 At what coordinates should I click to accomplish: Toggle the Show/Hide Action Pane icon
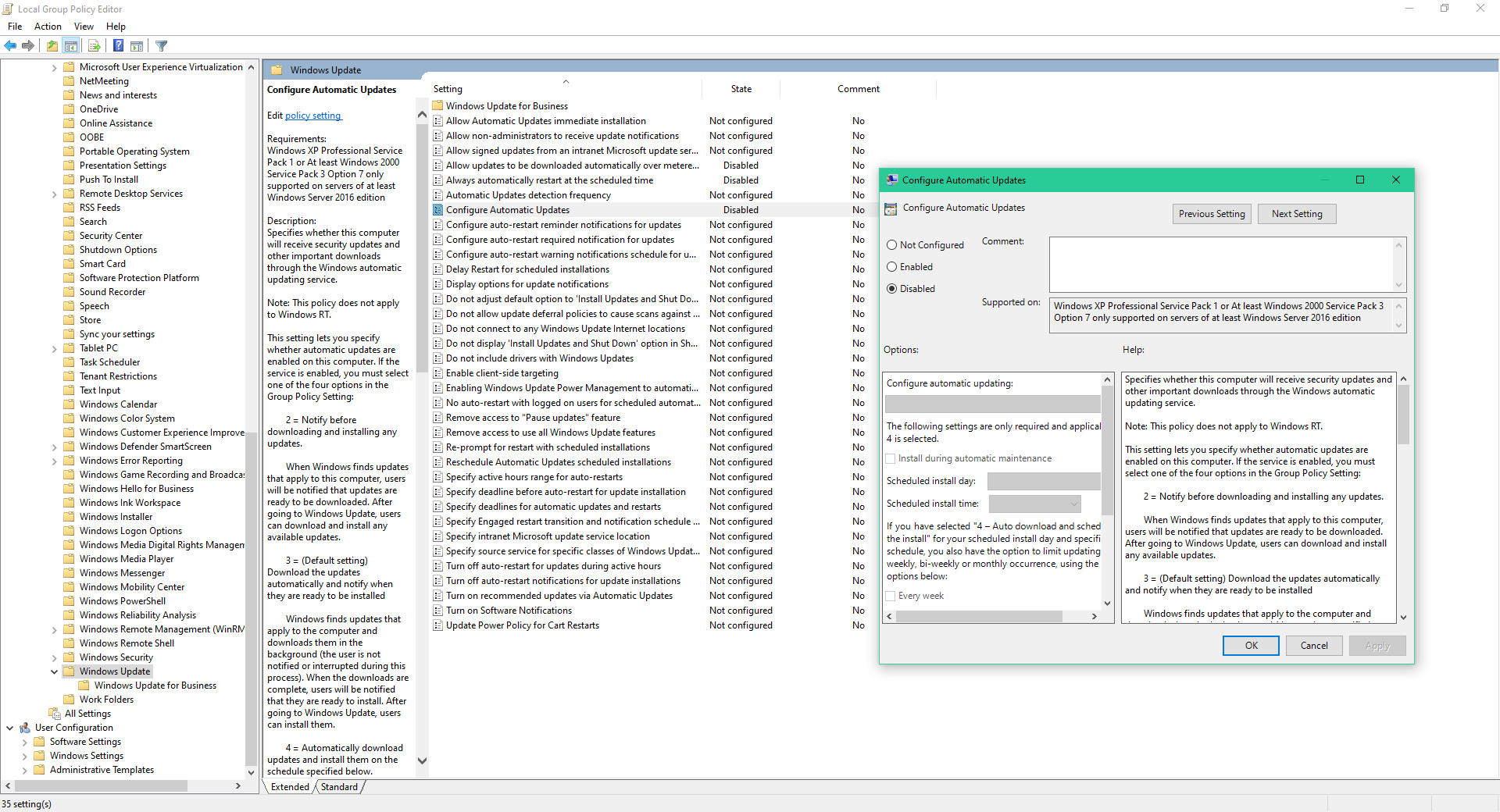point(137,46)
